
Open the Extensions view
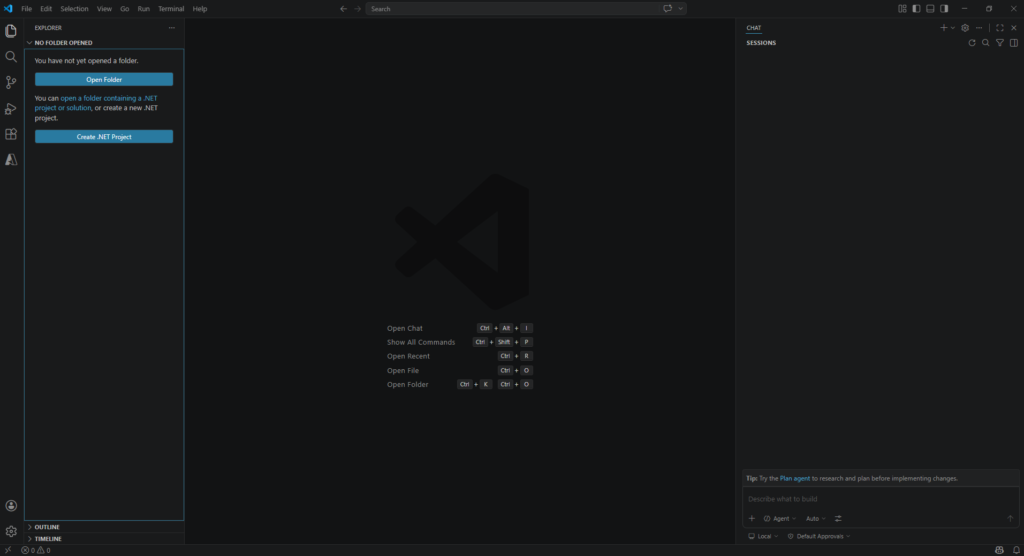point(11,134)
